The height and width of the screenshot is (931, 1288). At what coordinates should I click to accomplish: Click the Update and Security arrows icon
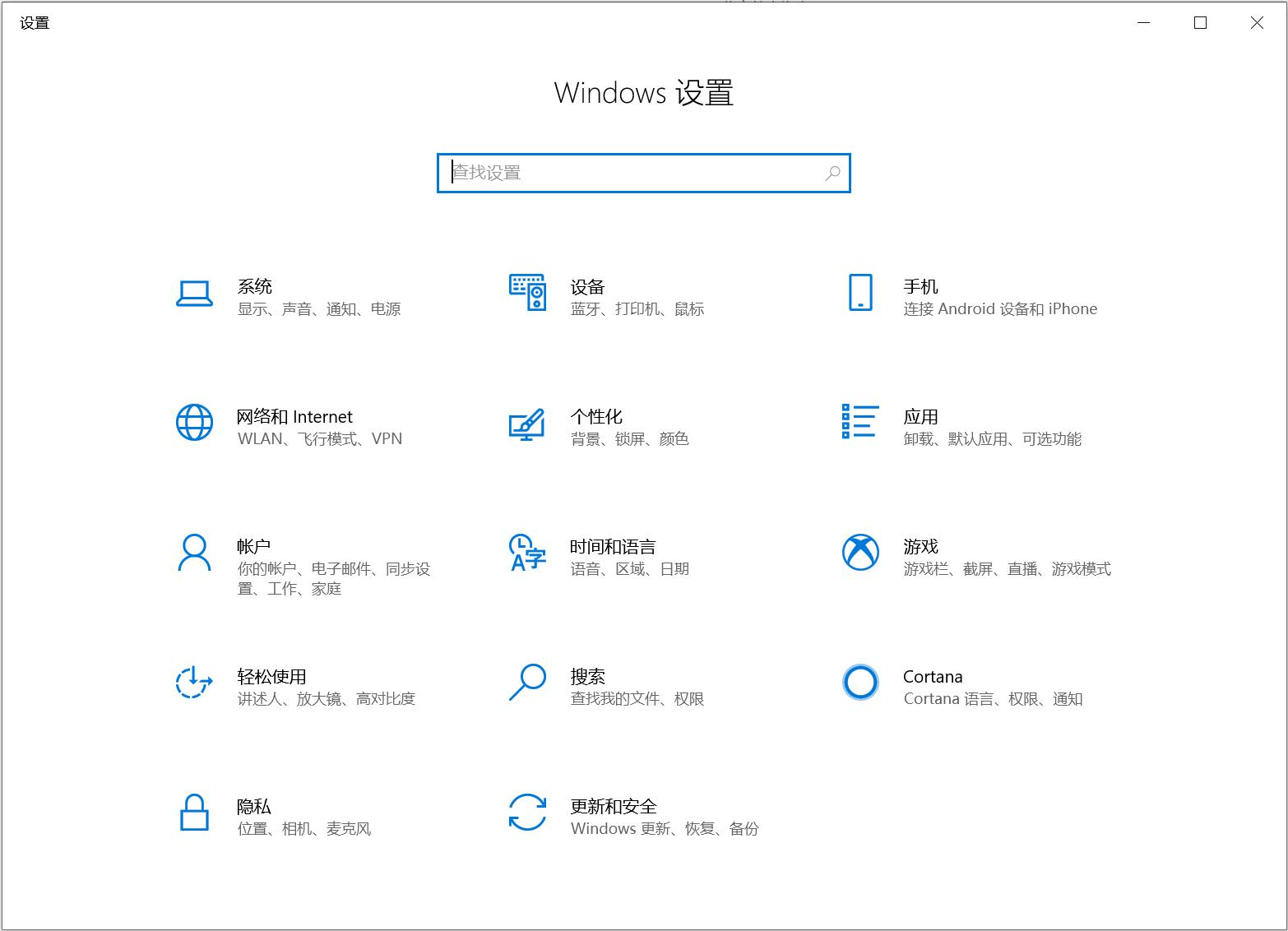coord(527,813)
